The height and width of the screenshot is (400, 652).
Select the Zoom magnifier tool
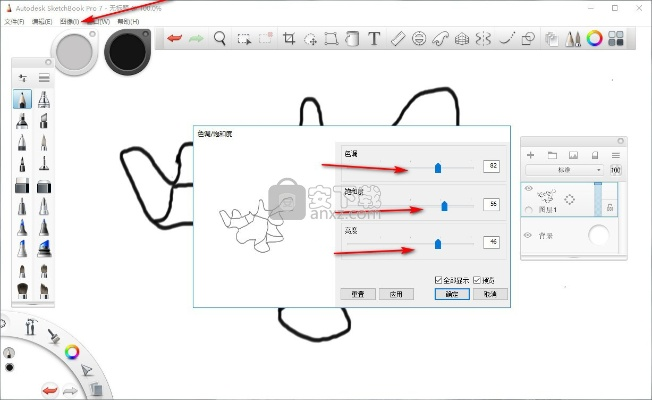pyautogui.click(x=220, y=38)
